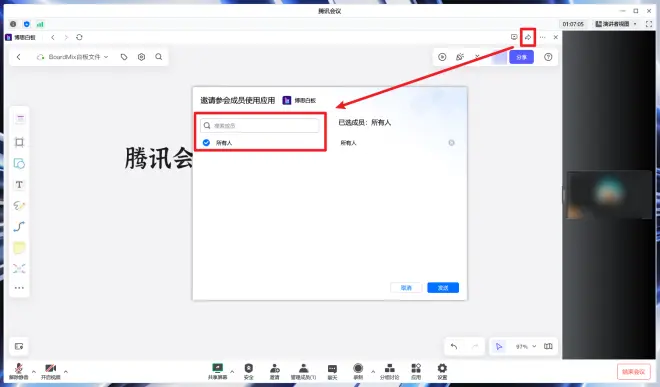
Task: Refresh the whiteboard app
Action: pyautogui.click(x=79, y=37)
